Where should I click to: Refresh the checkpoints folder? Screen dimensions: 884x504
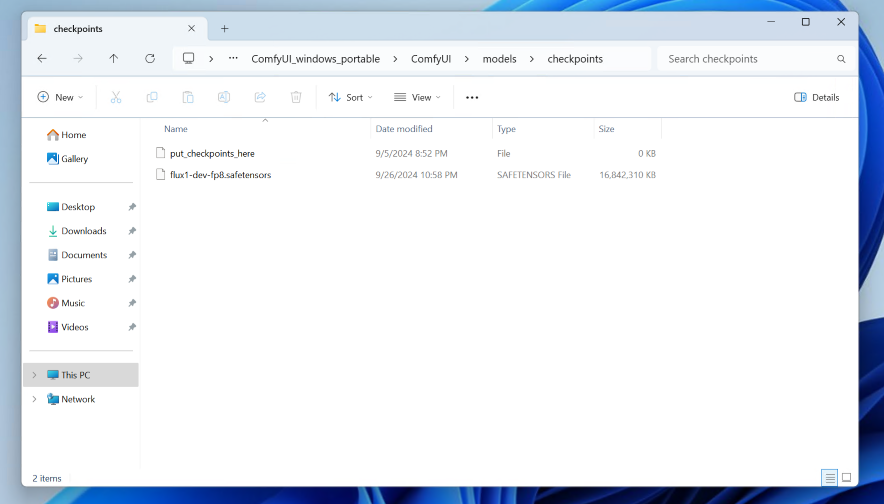coord(149,59)
